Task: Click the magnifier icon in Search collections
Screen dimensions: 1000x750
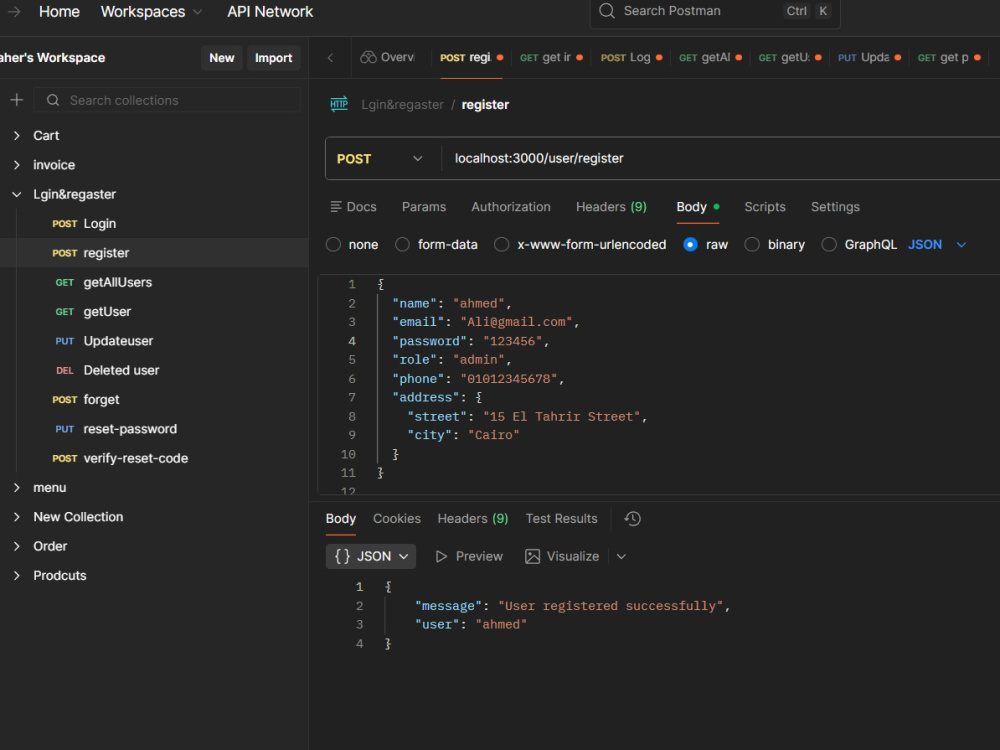Action: point(53,100)
